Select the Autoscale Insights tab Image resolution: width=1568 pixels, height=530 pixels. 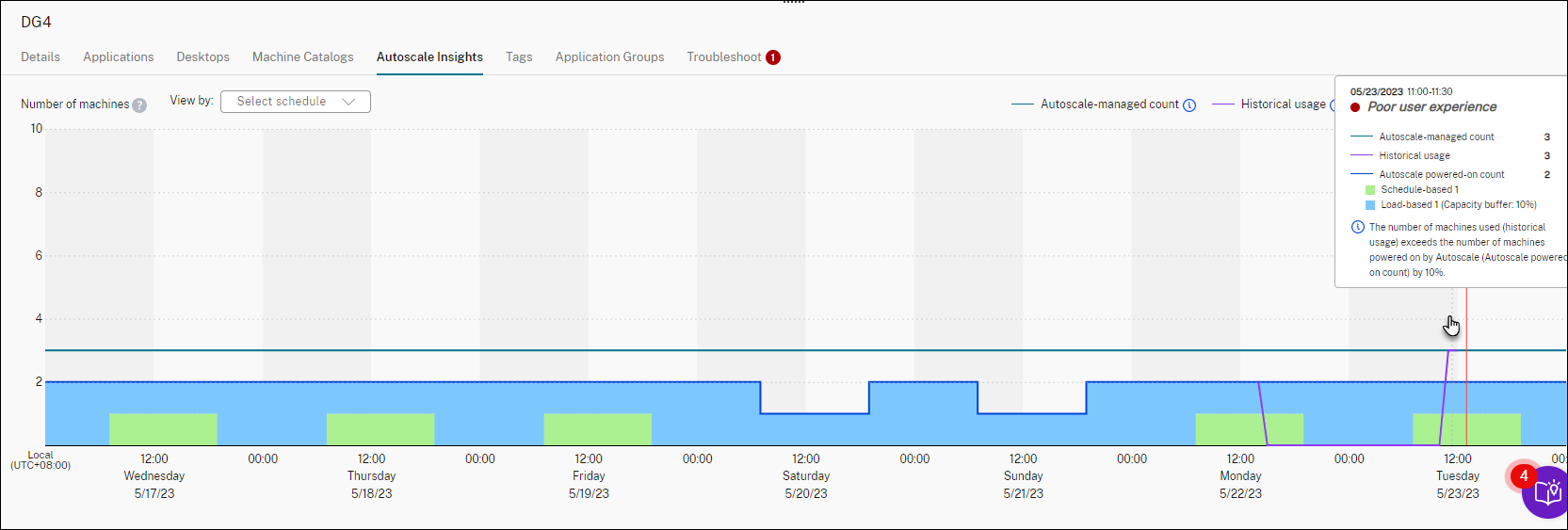[429, 57]
